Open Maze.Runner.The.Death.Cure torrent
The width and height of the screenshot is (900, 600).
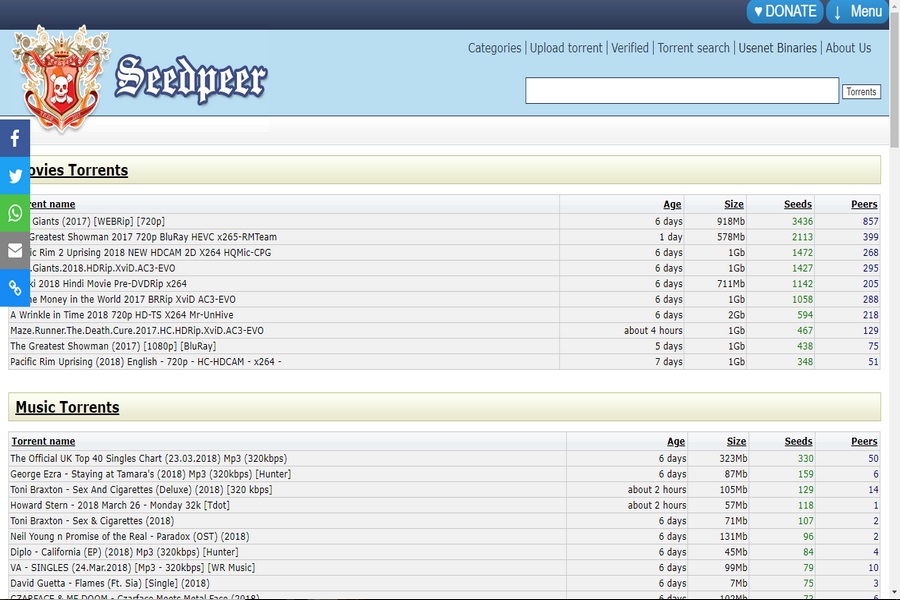tap(137, 331)
